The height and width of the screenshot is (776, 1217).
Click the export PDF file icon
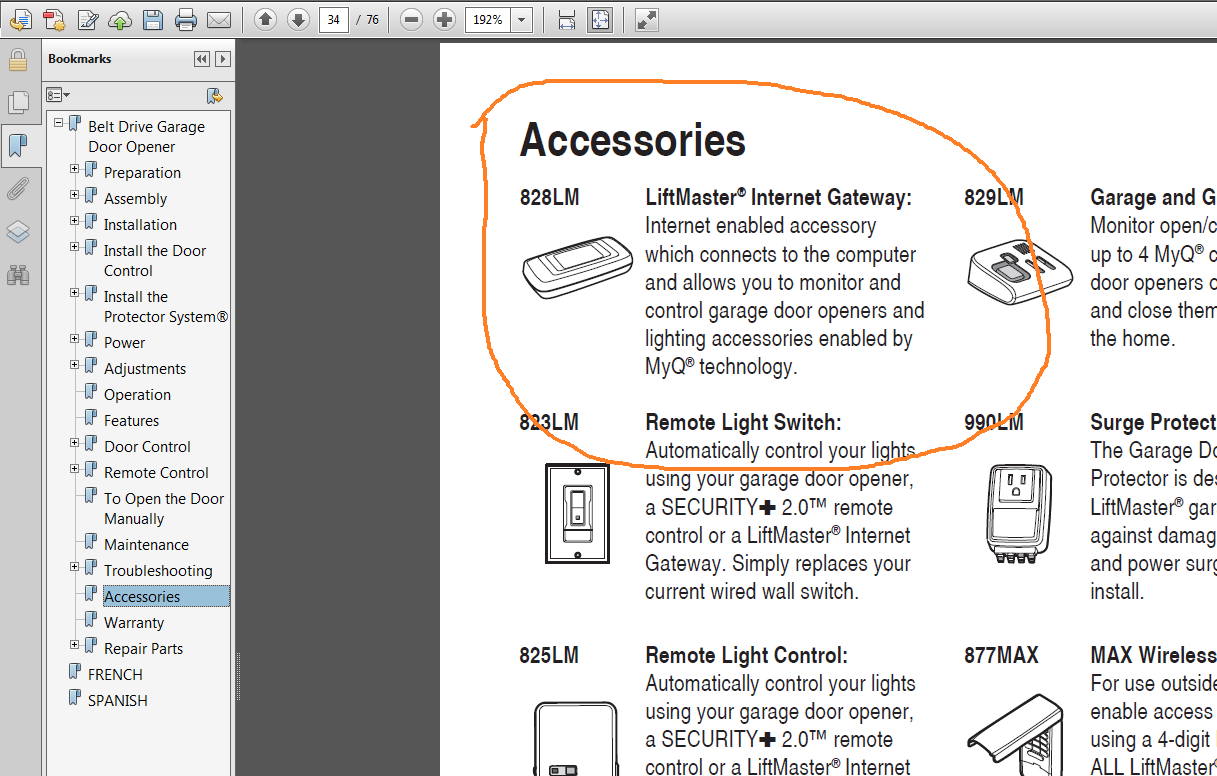(21, 19)
